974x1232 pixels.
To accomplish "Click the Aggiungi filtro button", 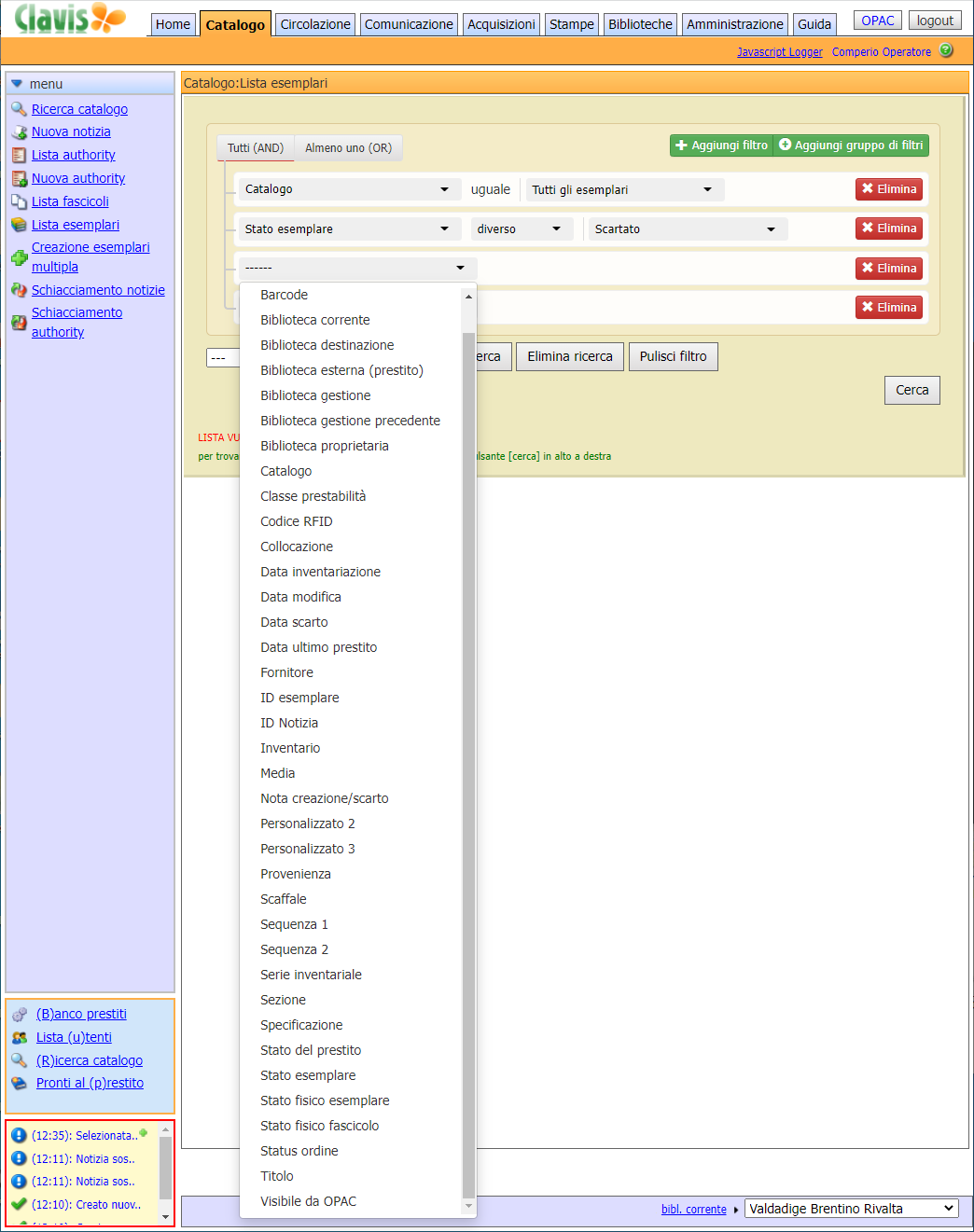I will point(721,145).
